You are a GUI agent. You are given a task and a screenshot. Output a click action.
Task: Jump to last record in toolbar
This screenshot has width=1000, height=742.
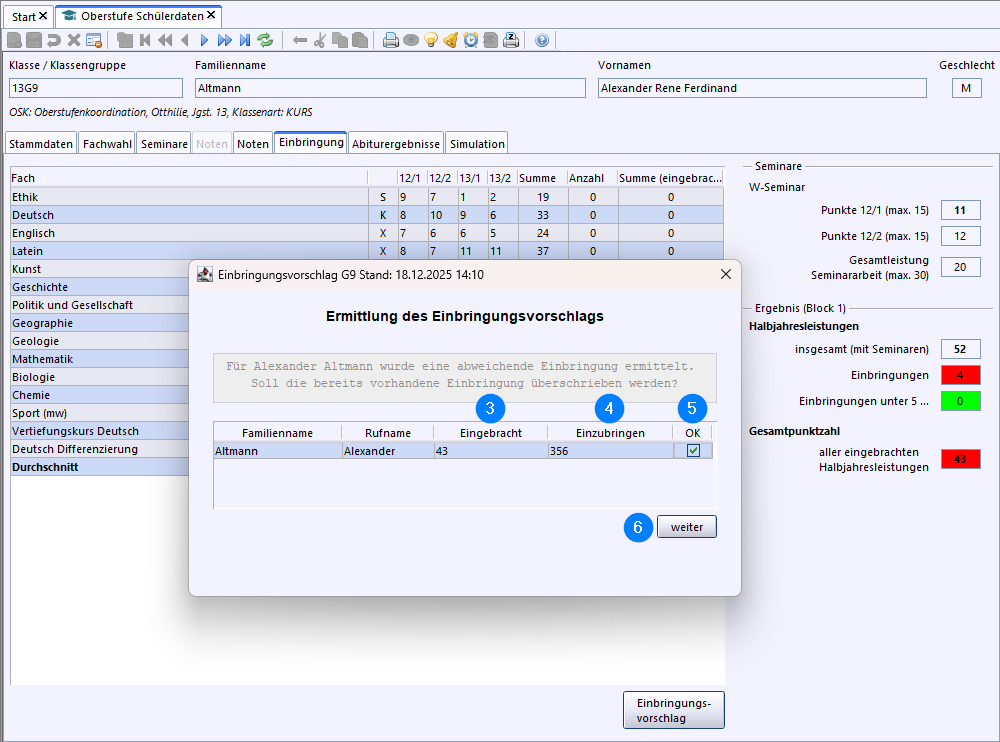click(x=245, y=40)
